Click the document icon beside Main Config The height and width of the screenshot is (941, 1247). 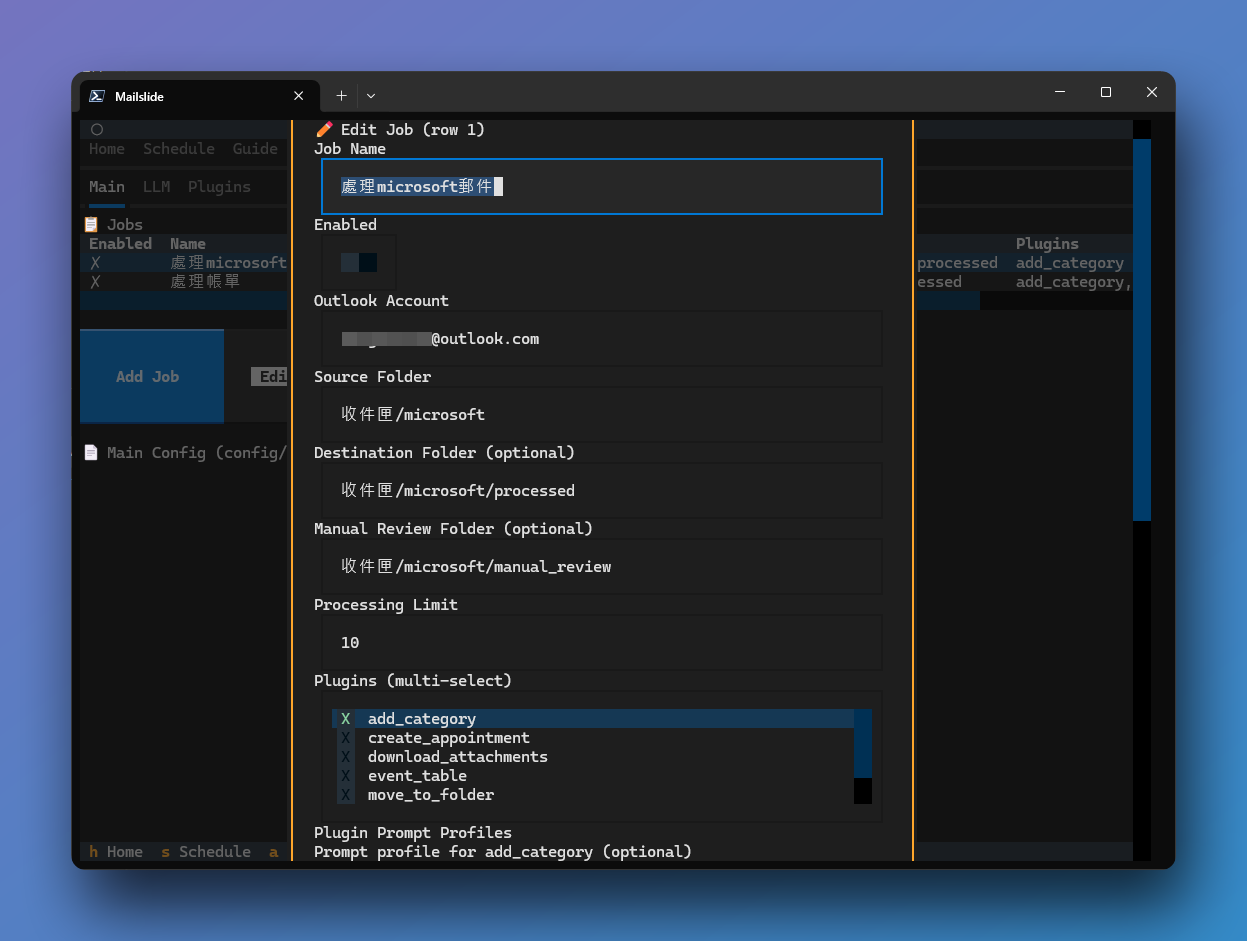pyautogui.click(x=90, y=452)
